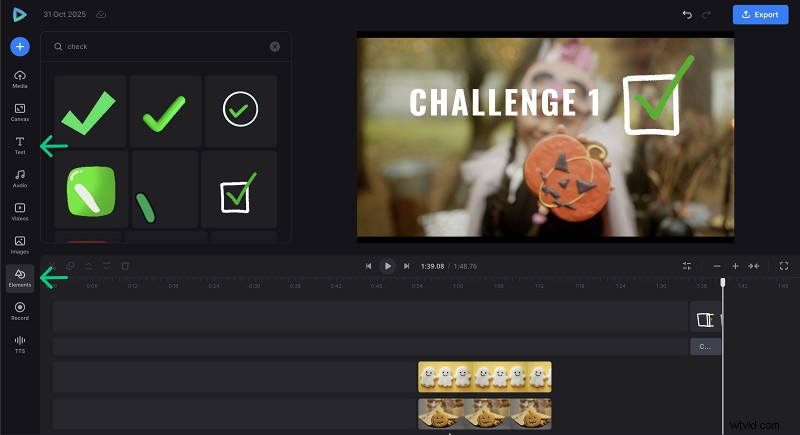Open the Text tool panel

pos(20,145)
